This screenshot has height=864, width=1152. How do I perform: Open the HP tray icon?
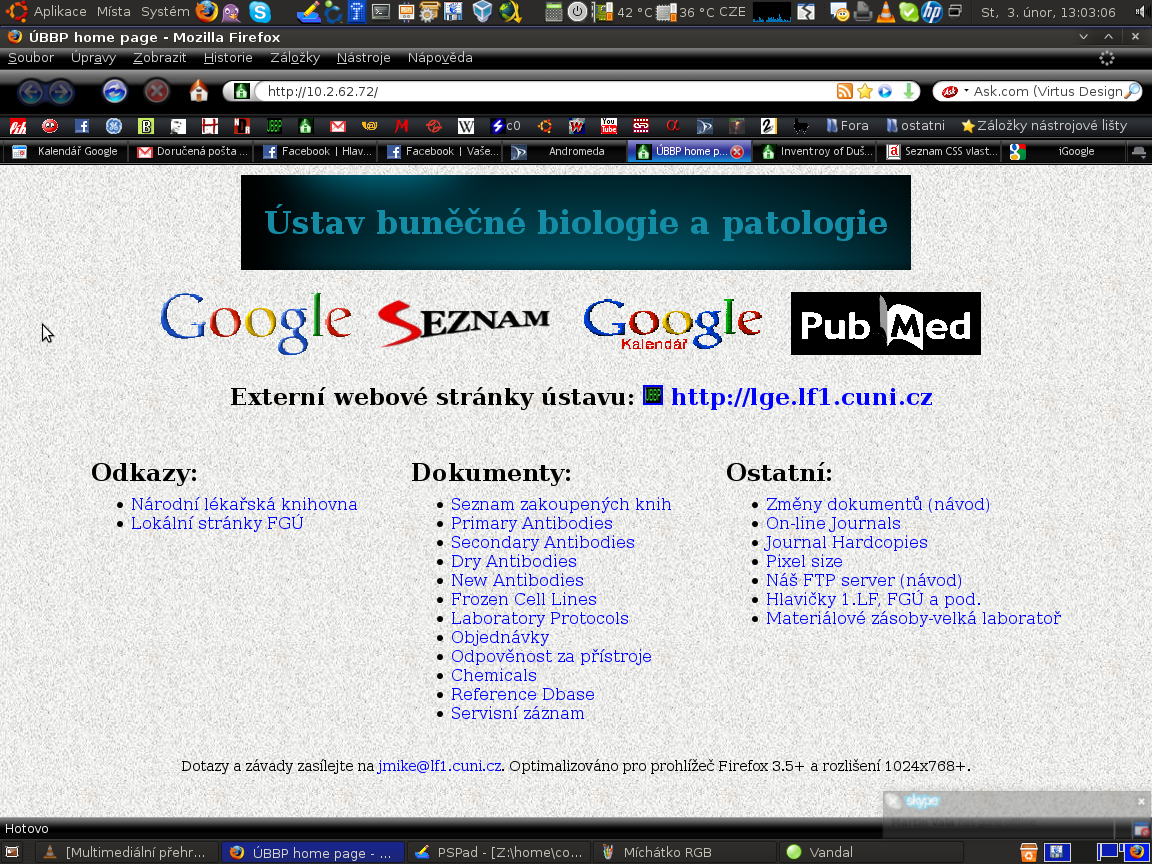pos(932,12)
